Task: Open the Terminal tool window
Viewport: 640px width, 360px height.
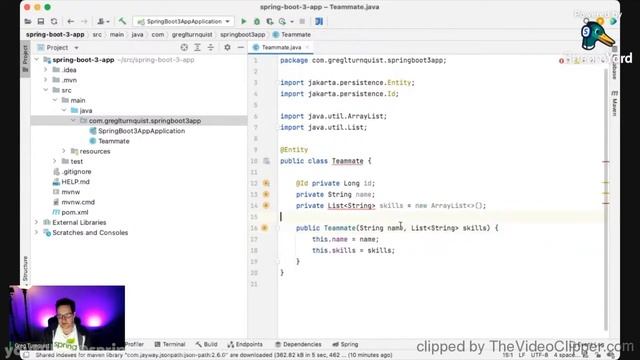Action: coord(170,344)
